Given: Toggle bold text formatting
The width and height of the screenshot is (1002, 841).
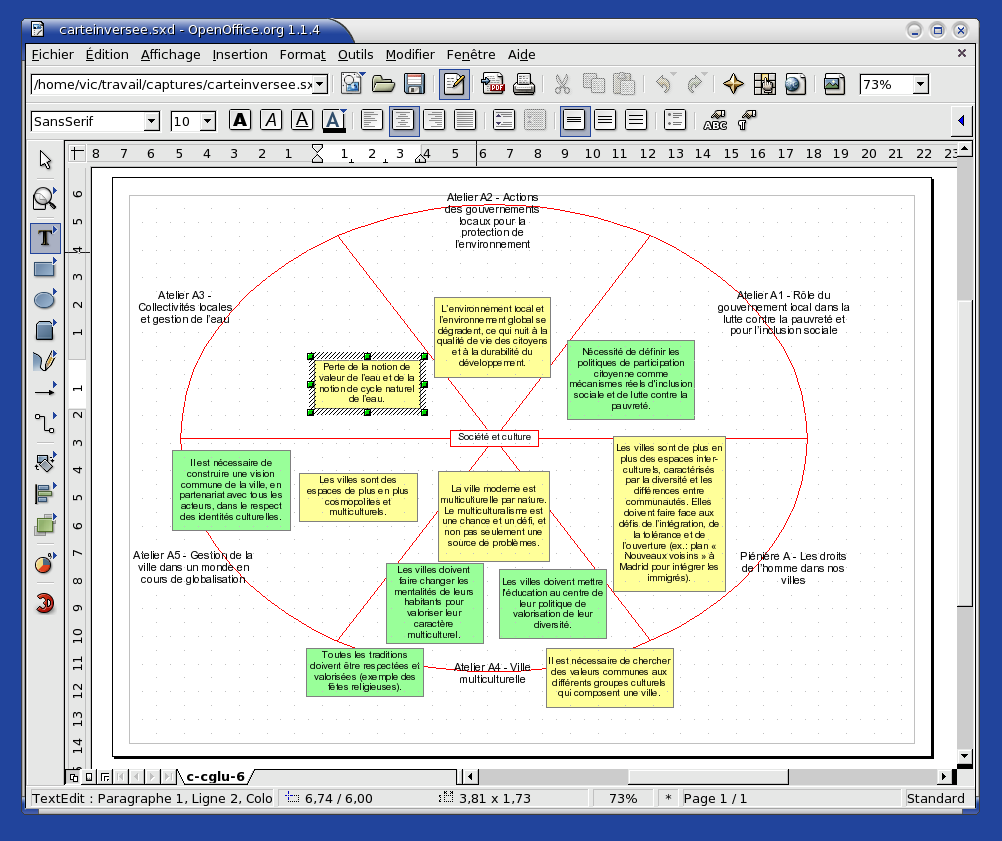Looking at the screenshot, I should pos(240,121).
